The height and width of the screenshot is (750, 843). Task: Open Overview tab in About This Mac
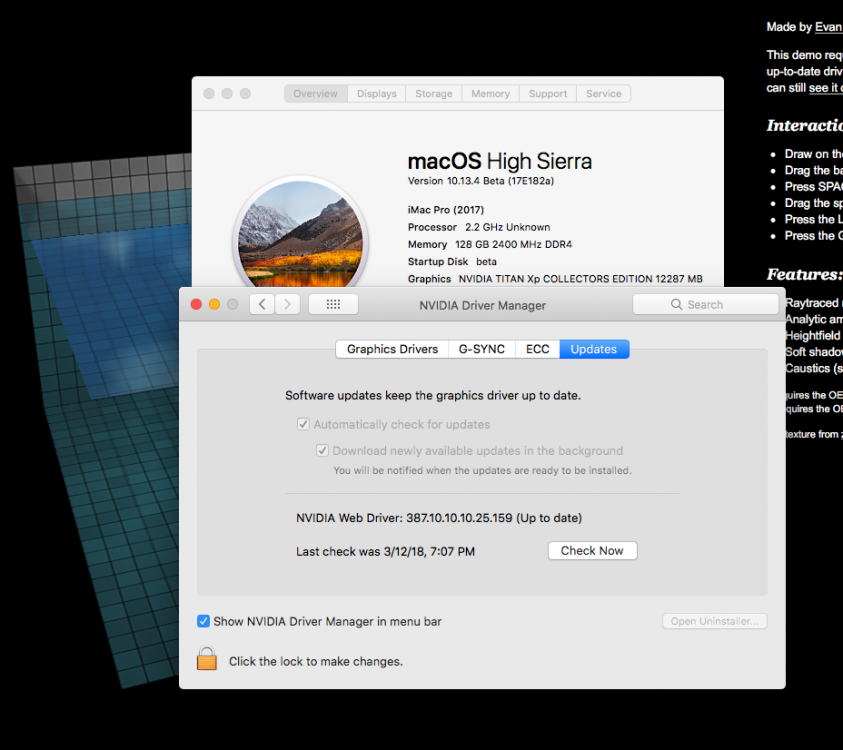(x=316, y=94)
